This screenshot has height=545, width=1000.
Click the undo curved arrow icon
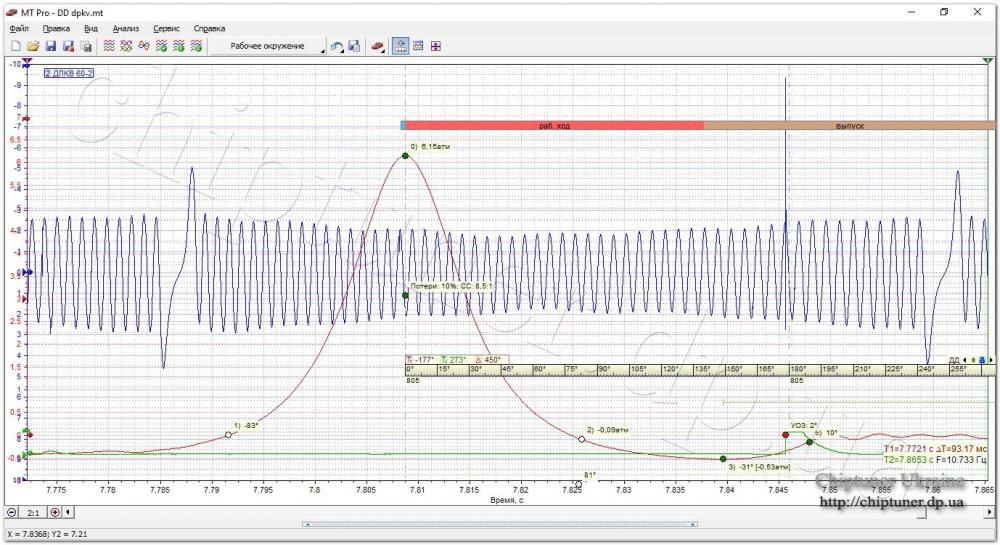(x=337, y=46)
